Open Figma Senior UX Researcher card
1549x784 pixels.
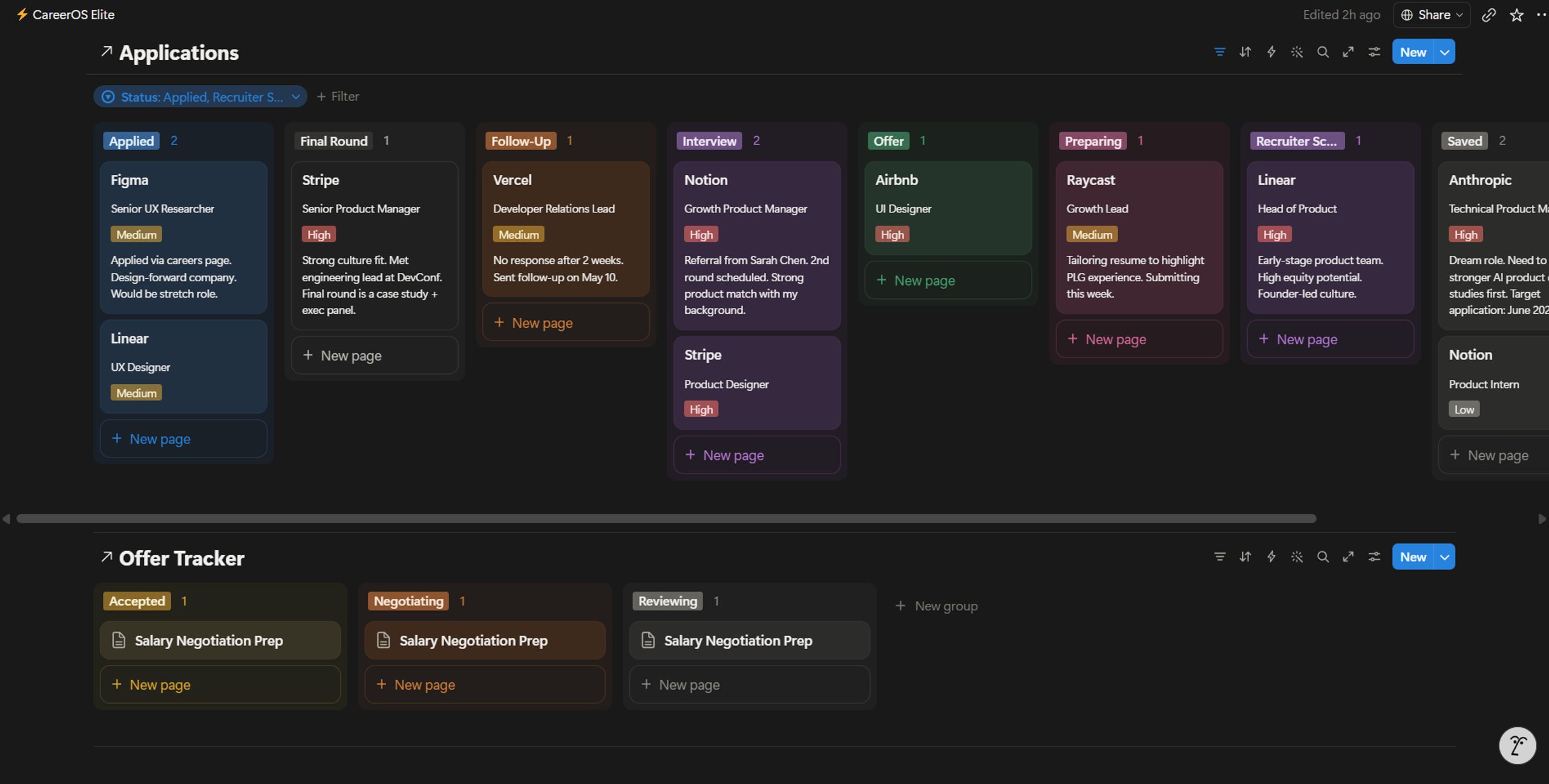pos(183,237)
